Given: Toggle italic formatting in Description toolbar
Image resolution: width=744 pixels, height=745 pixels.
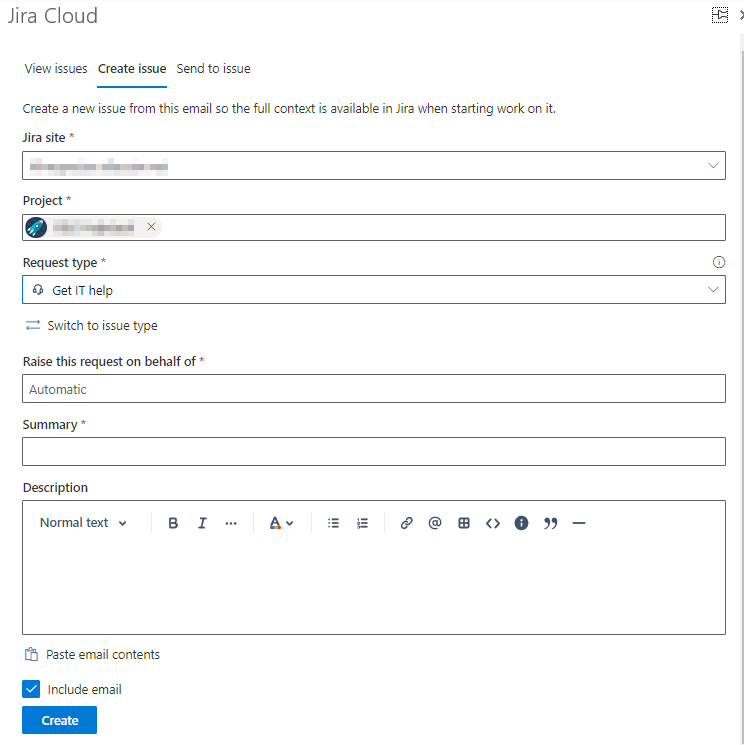Looking at the screenshot, I should (x=202, y=523).
